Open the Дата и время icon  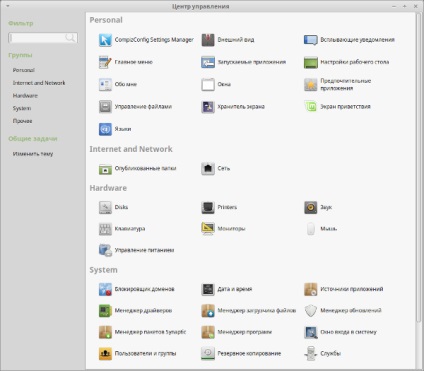208,289
